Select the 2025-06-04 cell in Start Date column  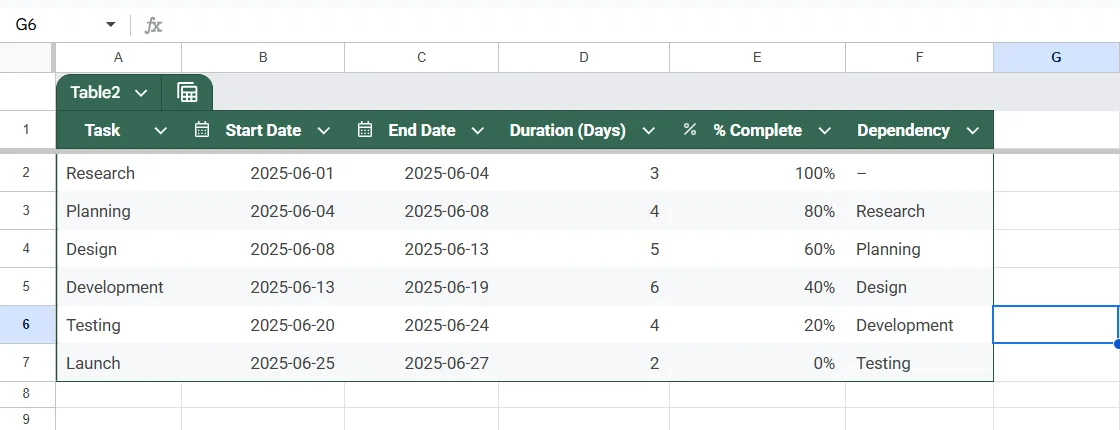point(263,211)
